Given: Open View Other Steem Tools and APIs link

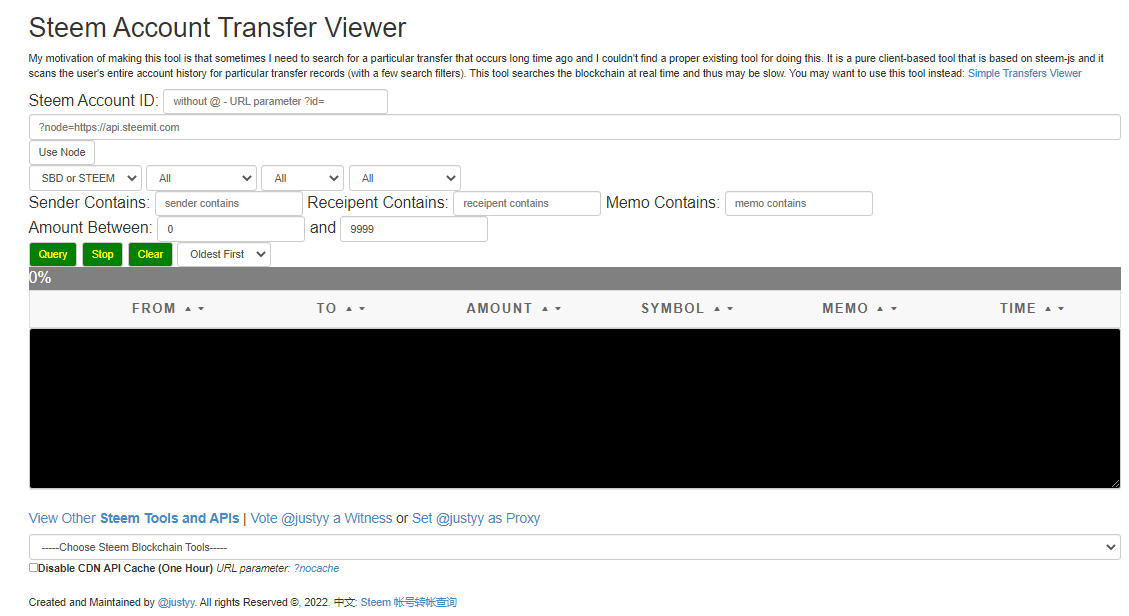Looking at the screenshot, I should (x=134, y=518).
